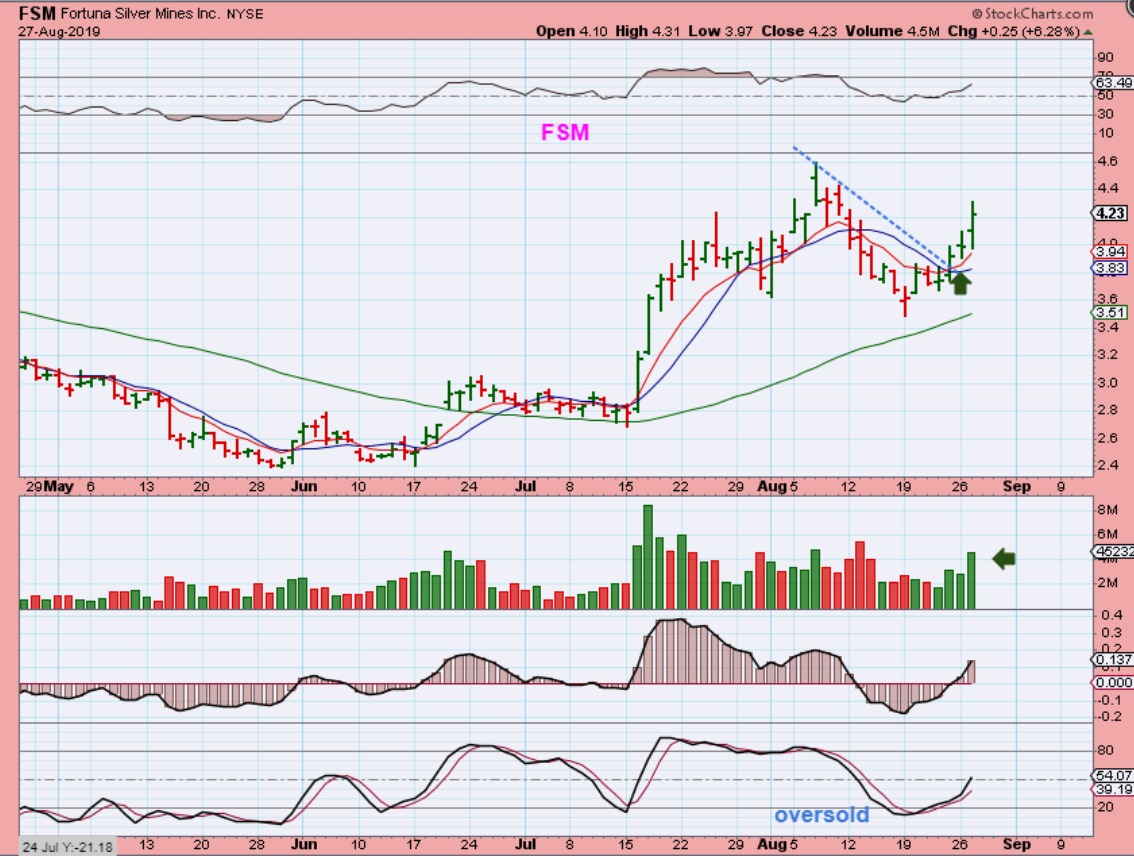Click the 0.000 MACD zero line tag
The width and height of the screenshot is (1134, 856).
coord(1113,682)
